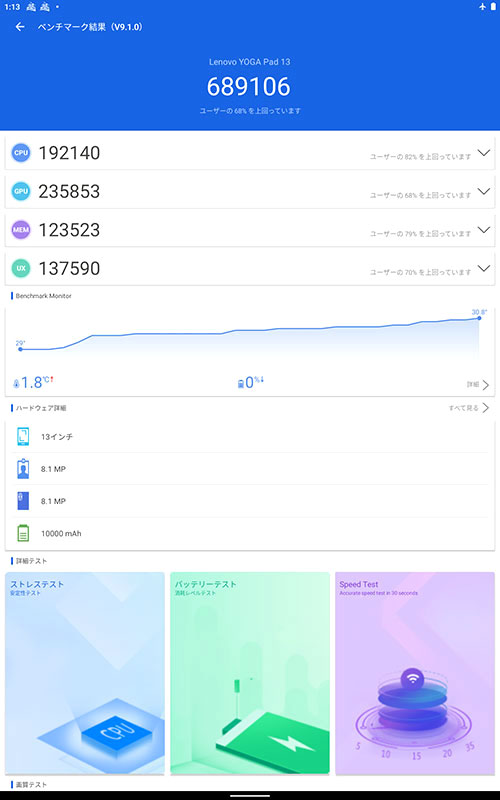
Task: Click the front camera 8.1 MP icon
Action: (23, 469)
